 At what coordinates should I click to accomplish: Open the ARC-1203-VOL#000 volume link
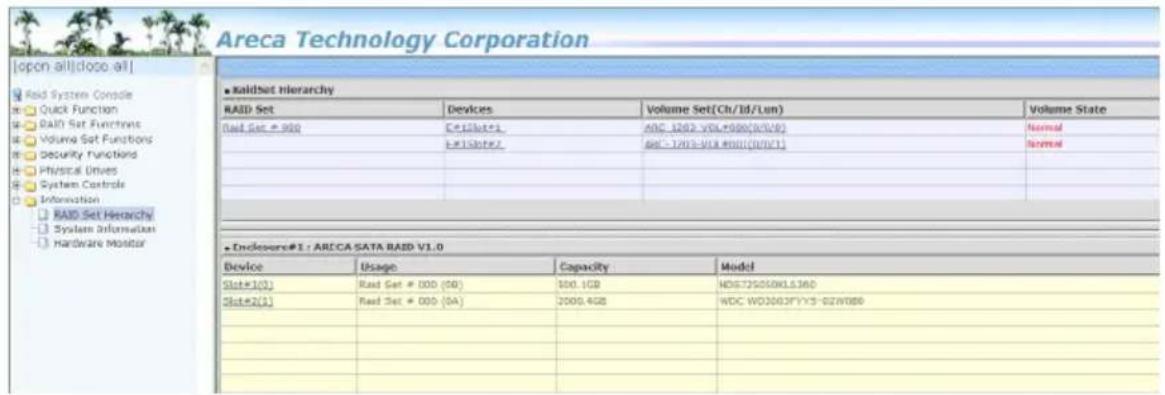715,128
